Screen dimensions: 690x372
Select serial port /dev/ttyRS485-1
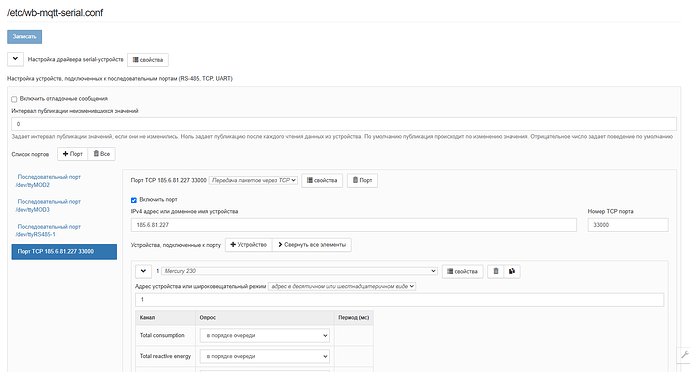(x=48, y=230)
